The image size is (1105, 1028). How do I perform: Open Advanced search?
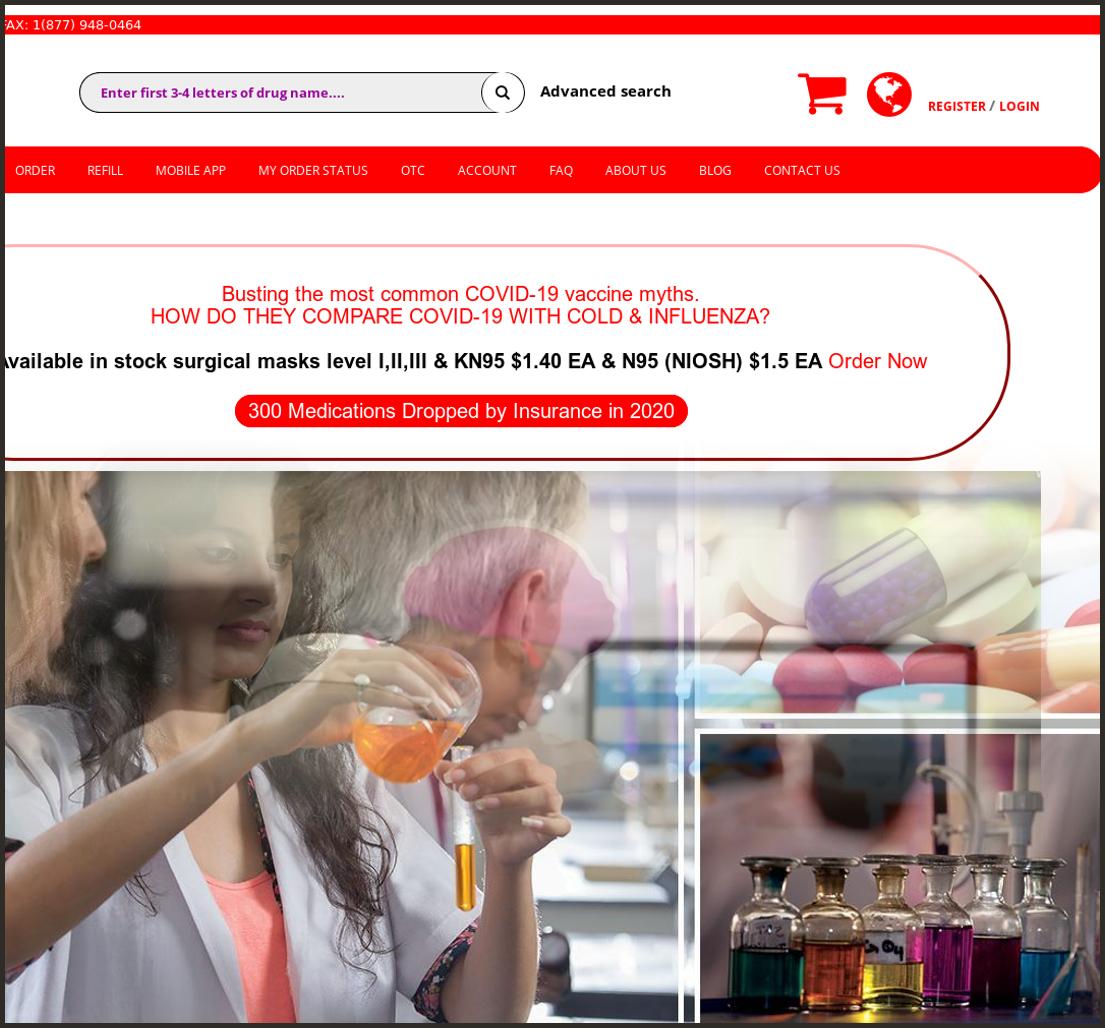coord(605,90)
